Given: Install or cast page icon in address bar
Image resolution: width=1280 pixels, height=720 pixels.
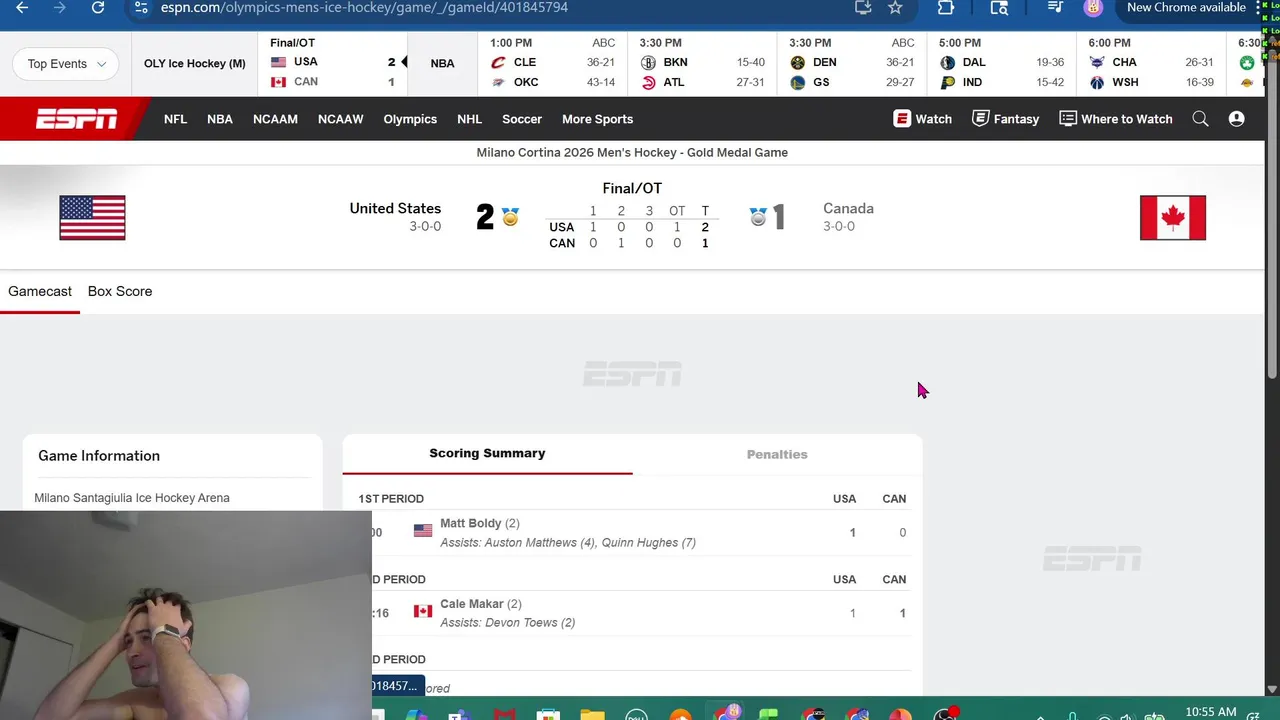Looking at the screenshot, I should (x=863, y=8).
